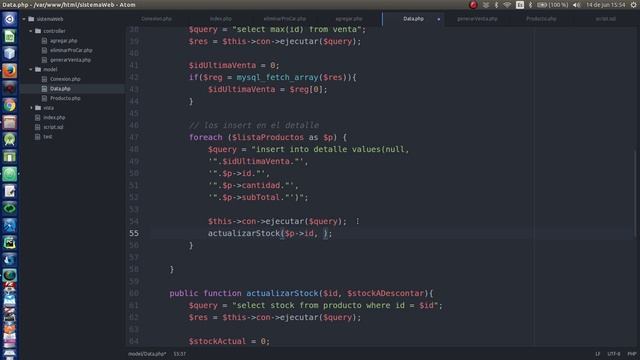Switch to the agregar.php tab

(x=349, y=19)
